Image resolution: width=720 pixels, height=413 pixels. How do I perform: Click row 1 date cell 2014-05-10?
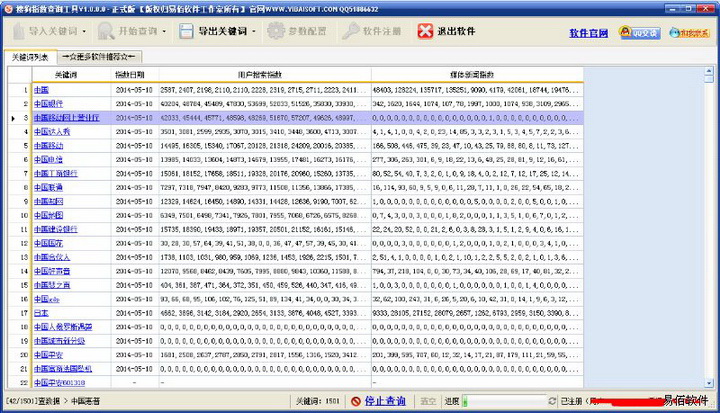coord(135,90)
